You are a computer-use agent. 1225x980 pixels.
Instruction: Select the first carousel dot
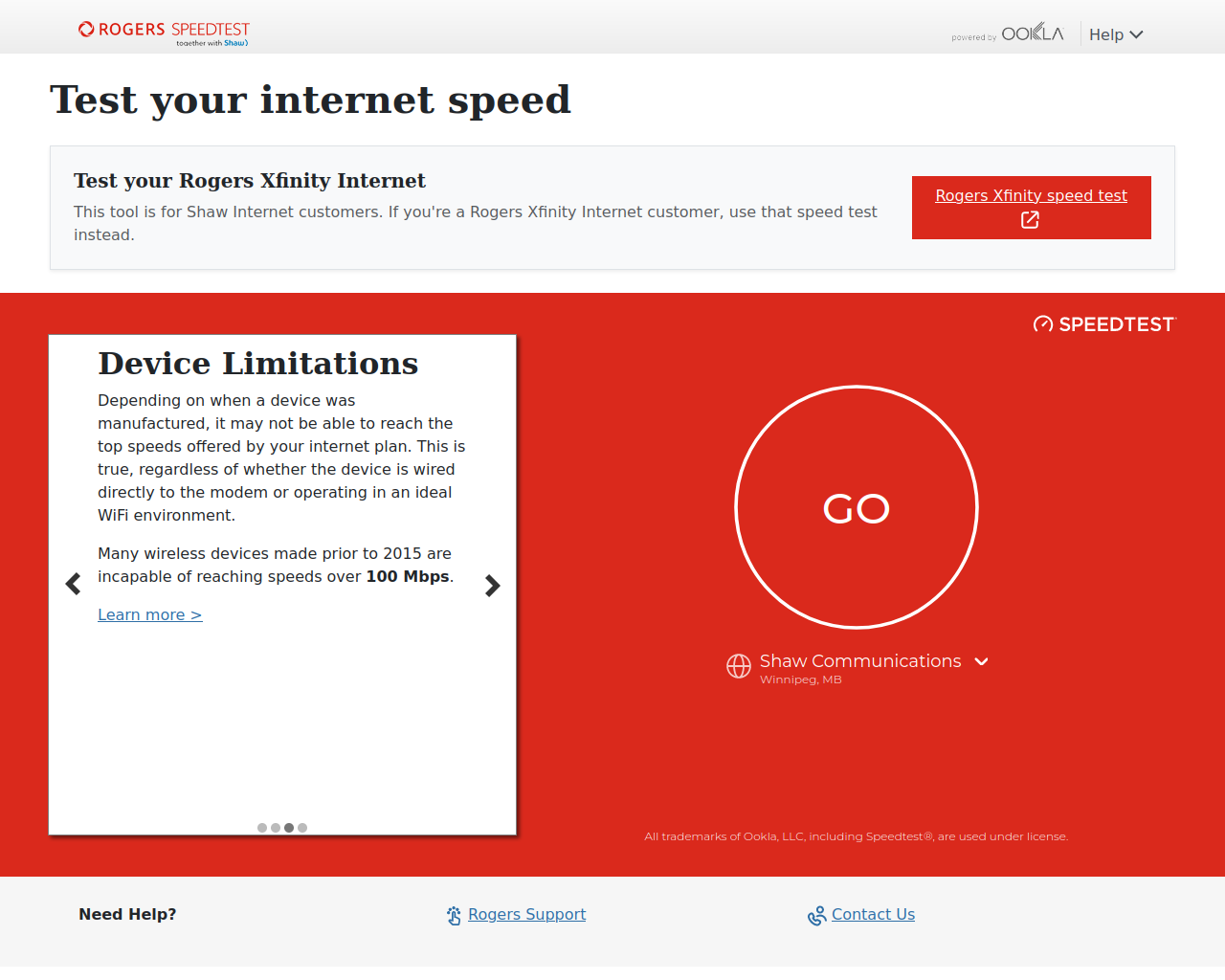pyautogui.click(x=262, y=828)
